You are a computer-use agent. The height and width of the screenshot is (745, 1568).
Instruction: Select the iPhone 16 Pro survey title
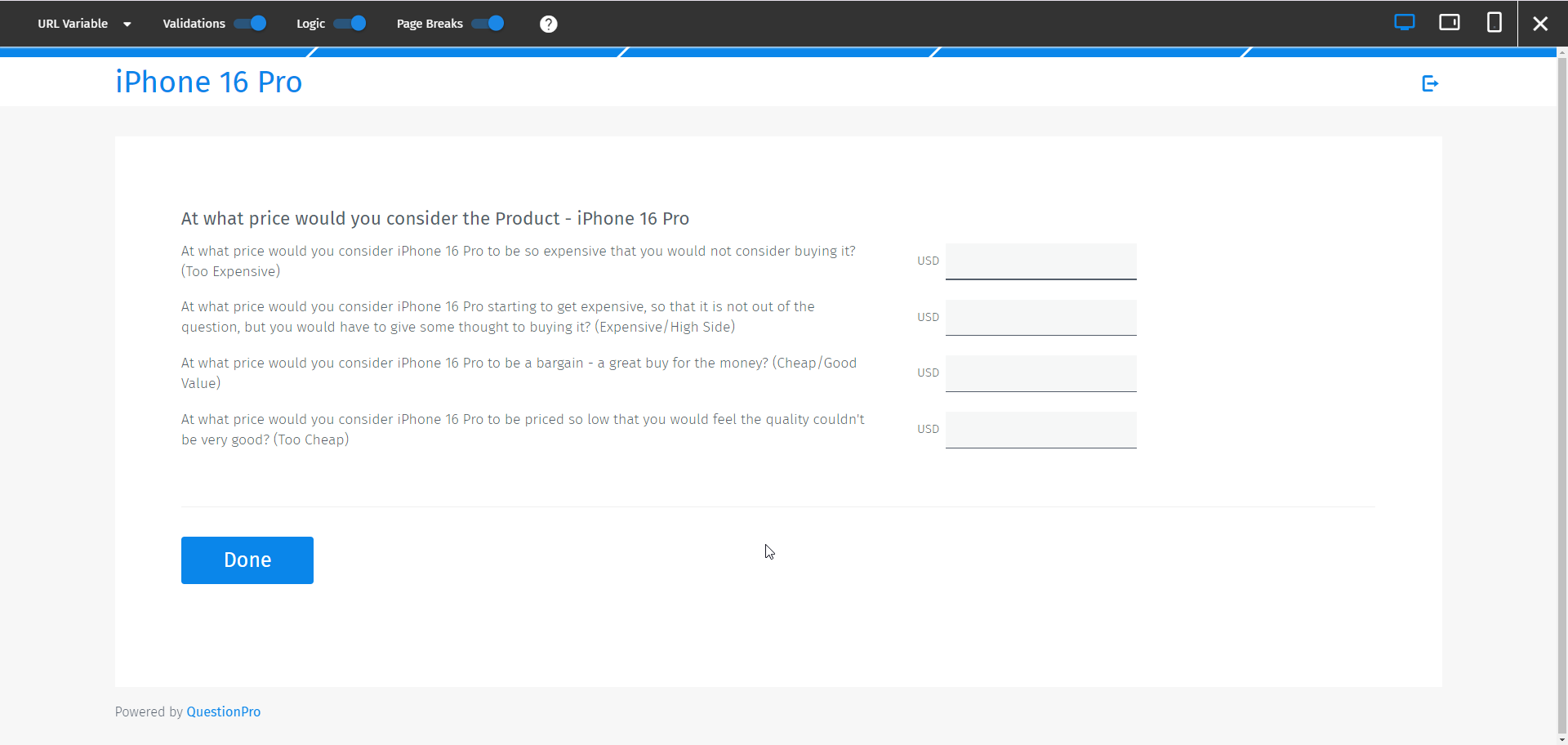point(209,82)
